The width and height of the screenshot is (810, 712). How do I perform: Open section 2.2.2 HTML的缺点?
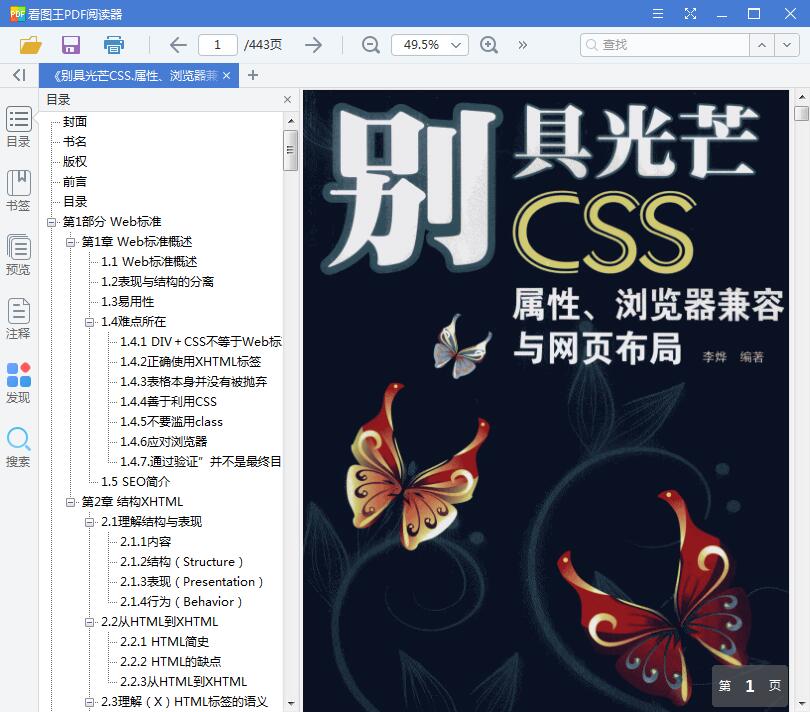[171, 662]
